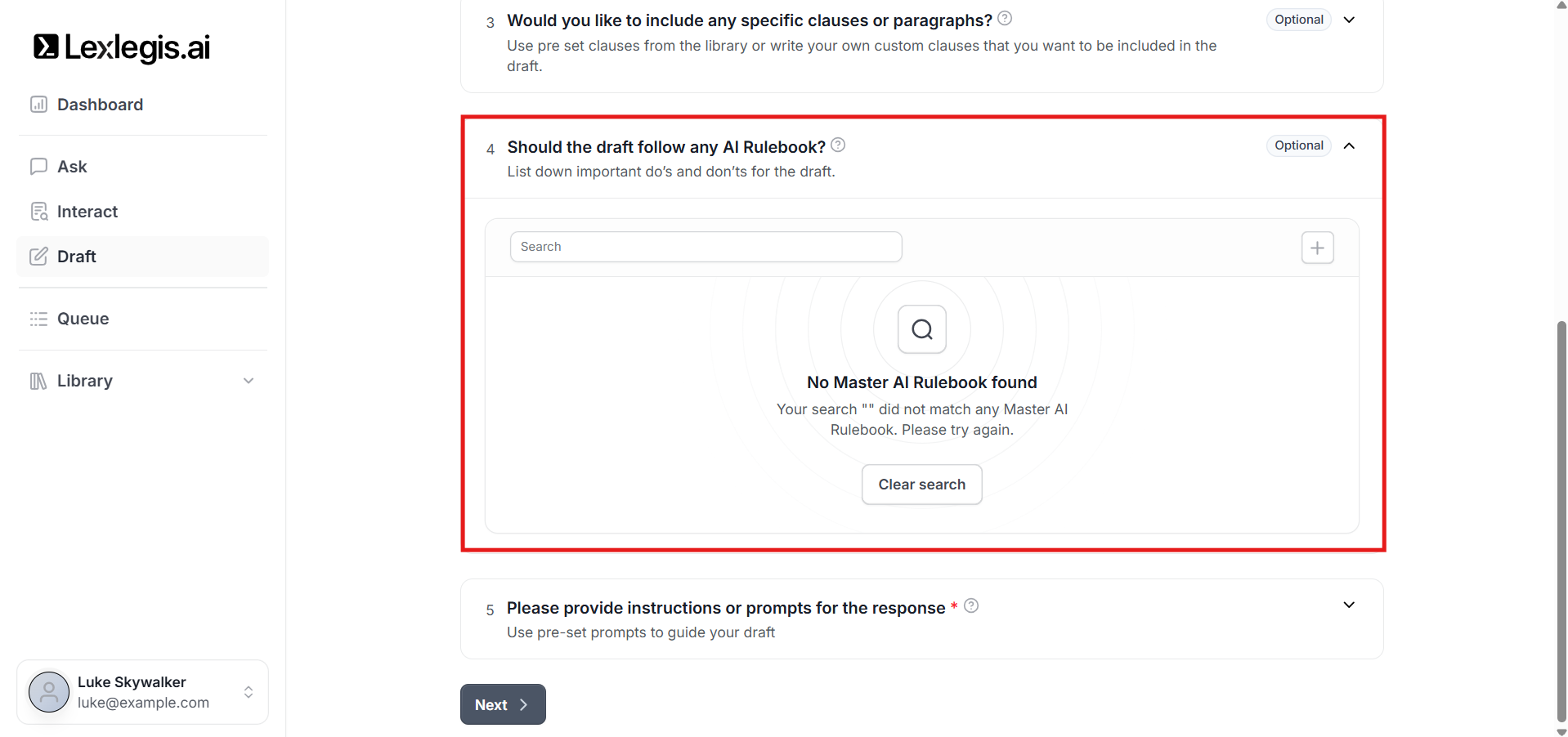Click help icon beside instructions prompt heading

[x=971, y=605]
